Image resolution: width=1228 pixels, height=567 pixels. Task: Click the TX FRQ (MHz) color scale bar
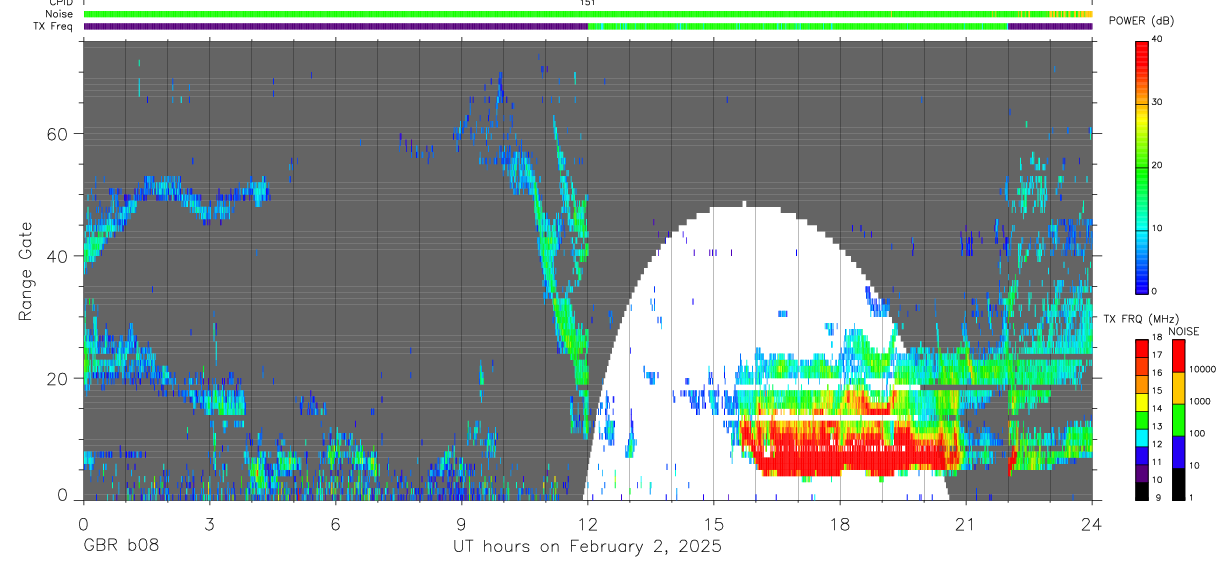tap(1142, 419)
